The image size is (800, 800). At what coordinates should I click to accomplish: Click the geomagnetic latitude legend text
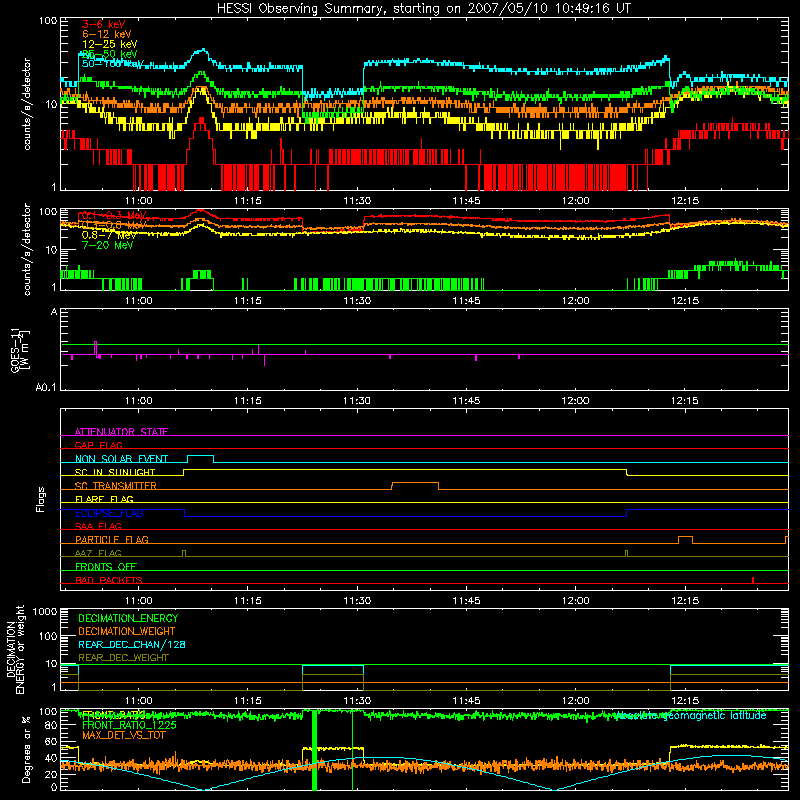[x=691, y=715]
